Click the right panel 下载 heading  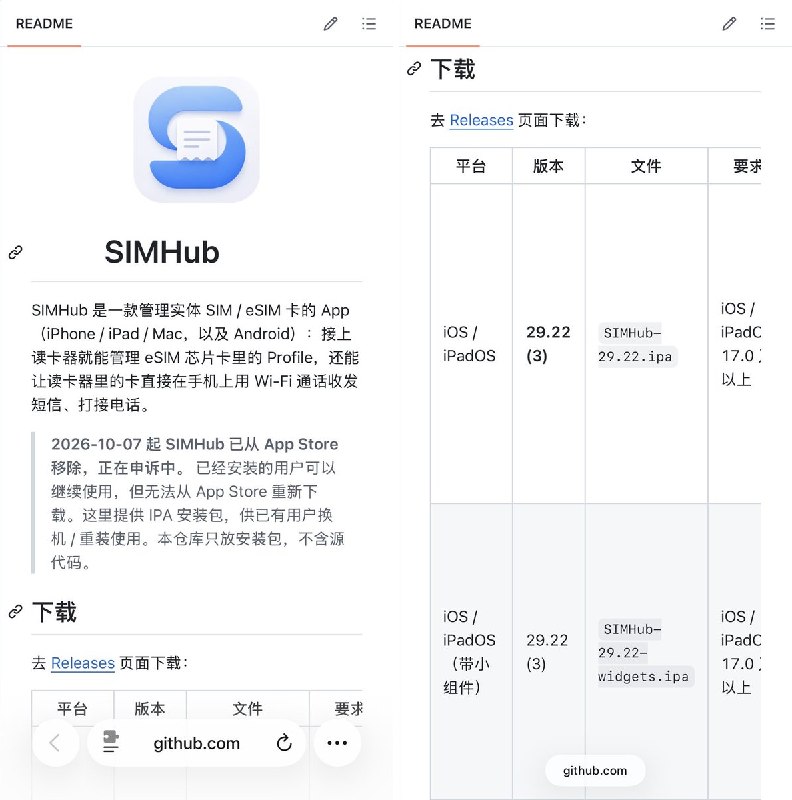click(453, 68)
